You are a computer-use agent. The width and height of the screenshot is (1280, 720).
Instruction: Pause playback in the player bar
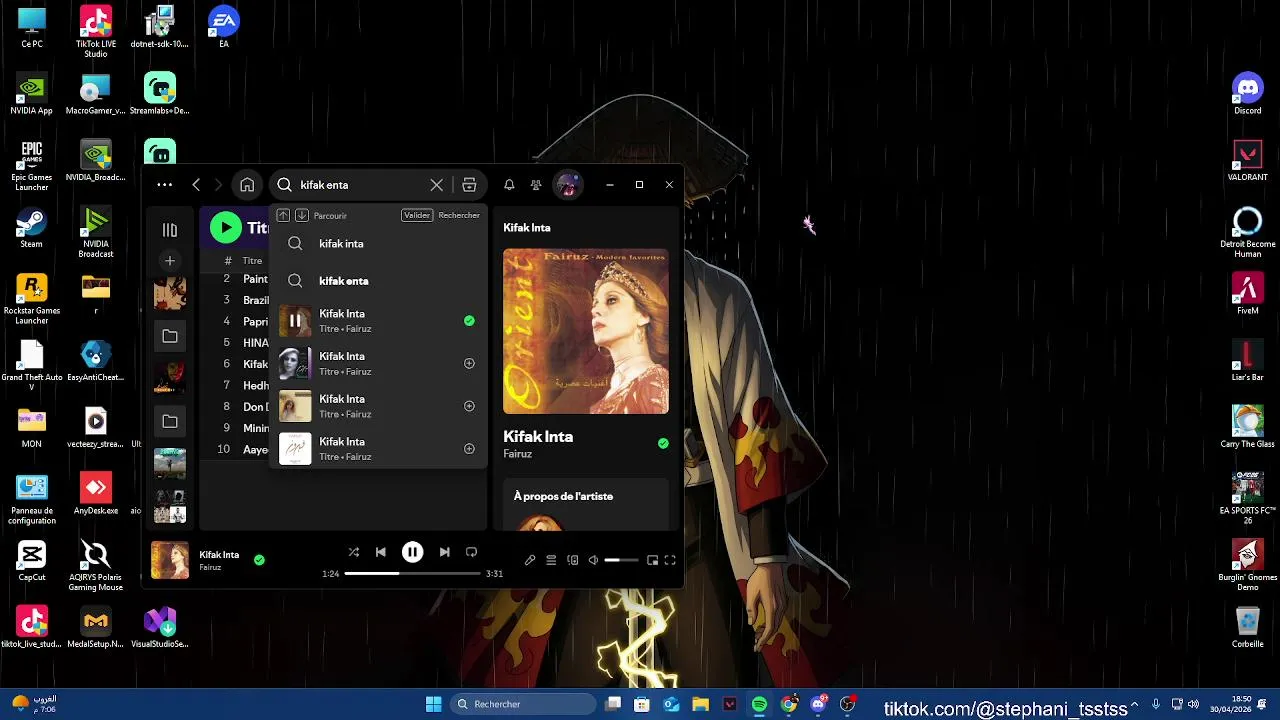[412, 552]
